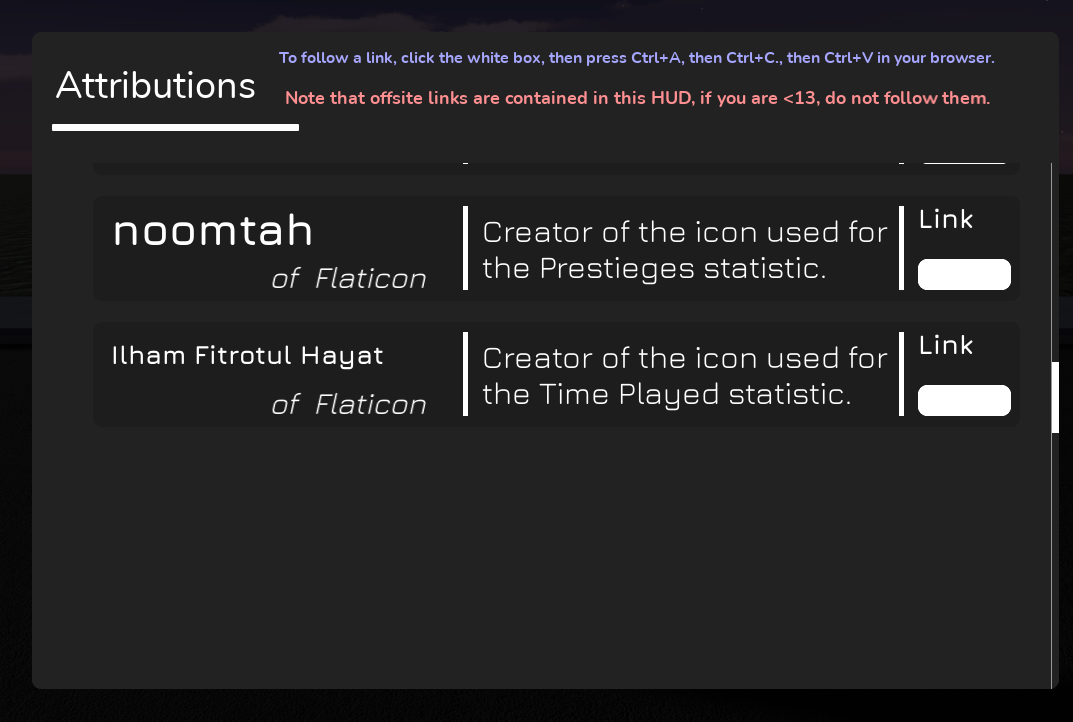Click the white underline below Attributions

tap(175, 126)
